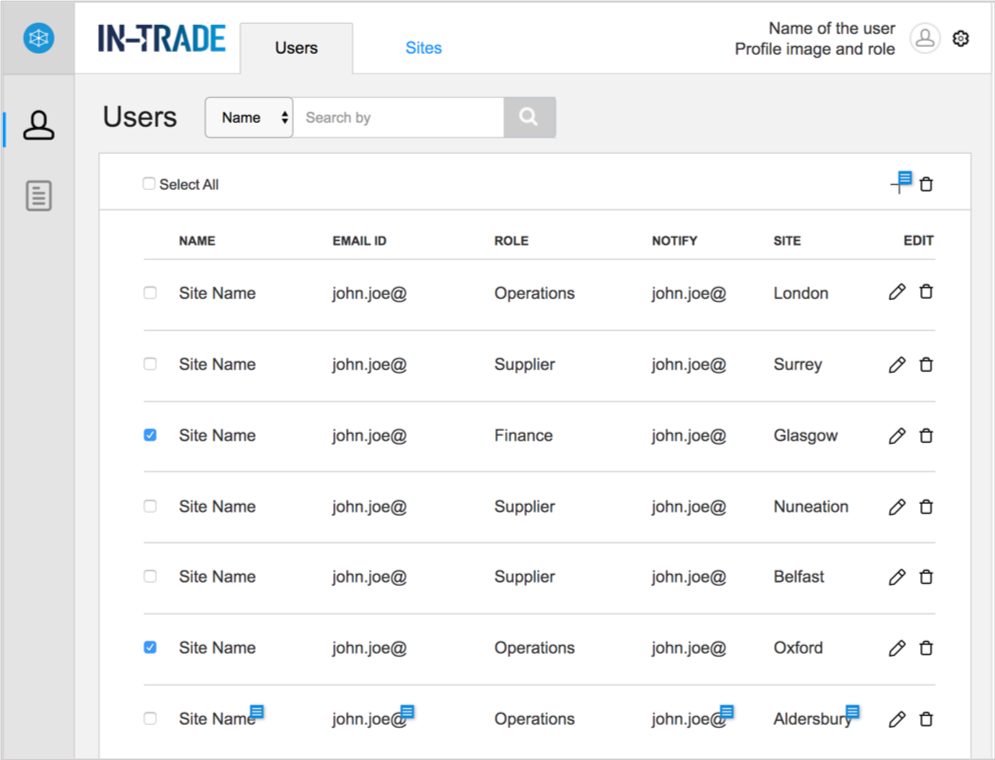Viewport: 995px width, 760px height.
Task: Open note icon on last row's Notify email
Action: [727, 711]
